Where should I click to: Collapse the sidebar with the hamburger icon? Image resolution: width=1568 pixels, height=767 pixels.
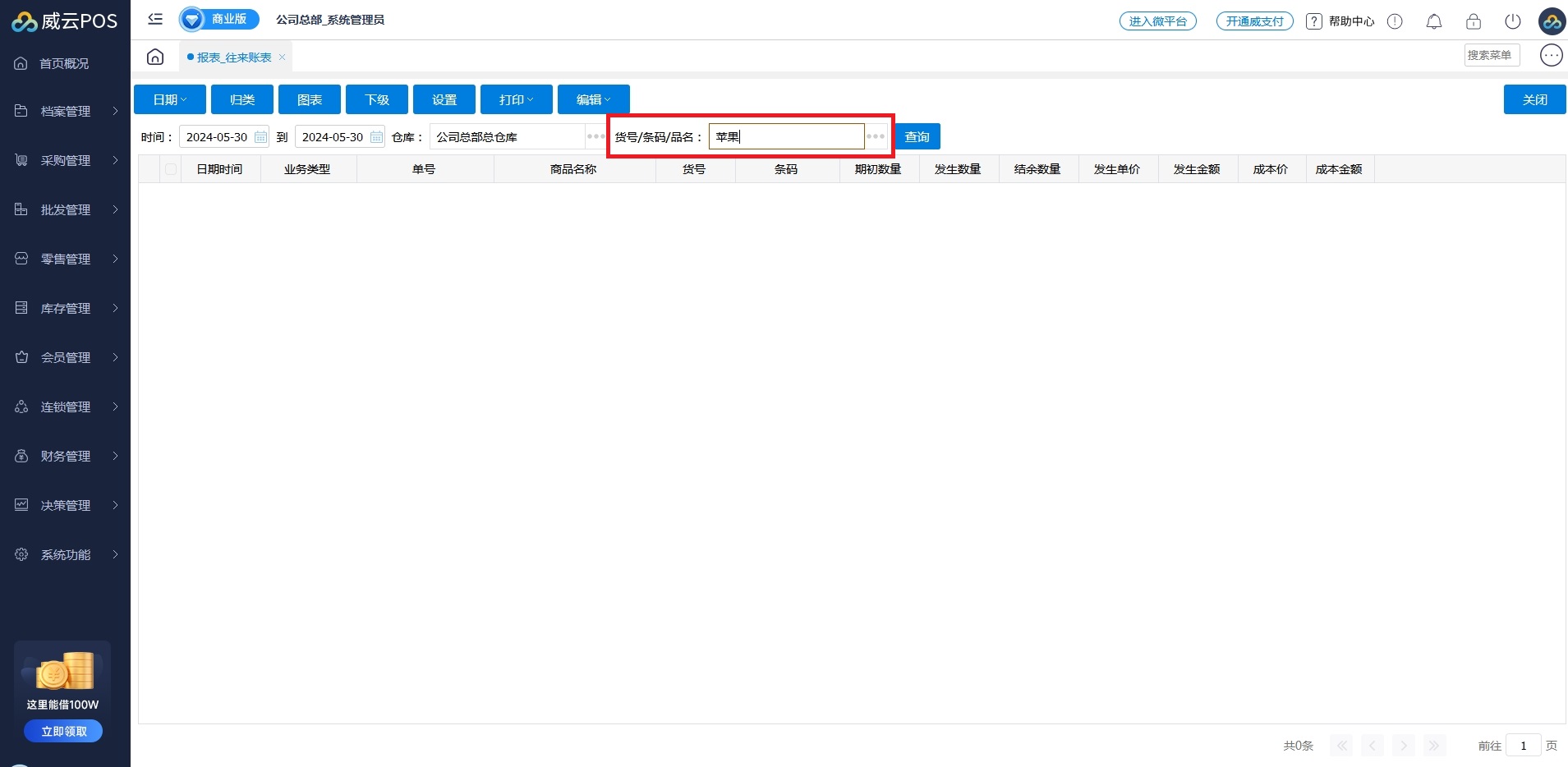pyautogui.click(x=155, y=19)
